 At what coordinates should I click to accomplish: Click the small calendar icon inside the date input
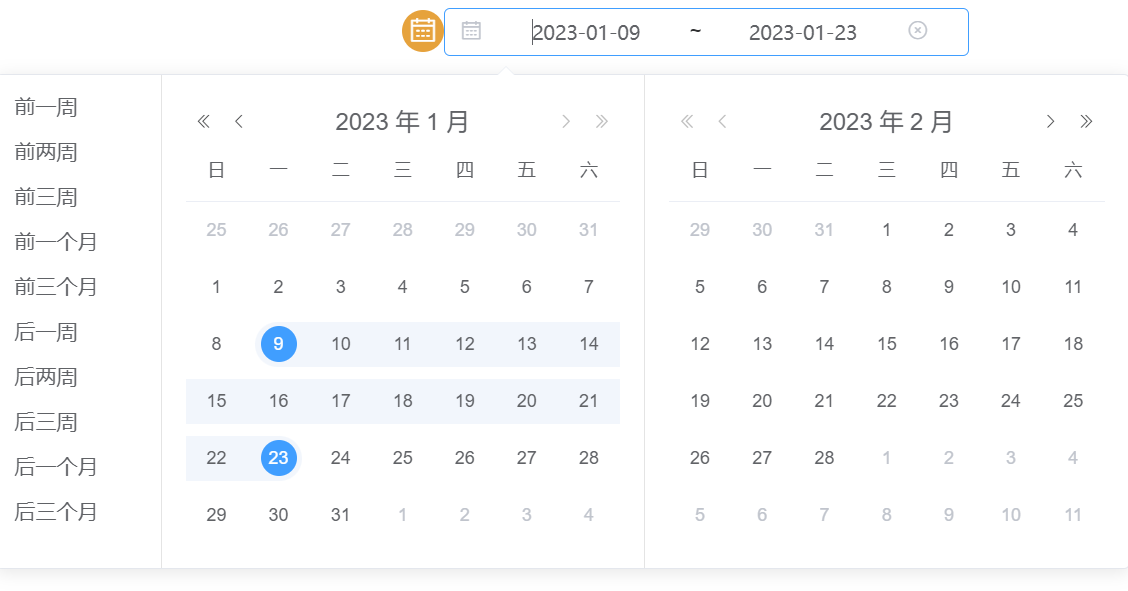tap(471, 31)
